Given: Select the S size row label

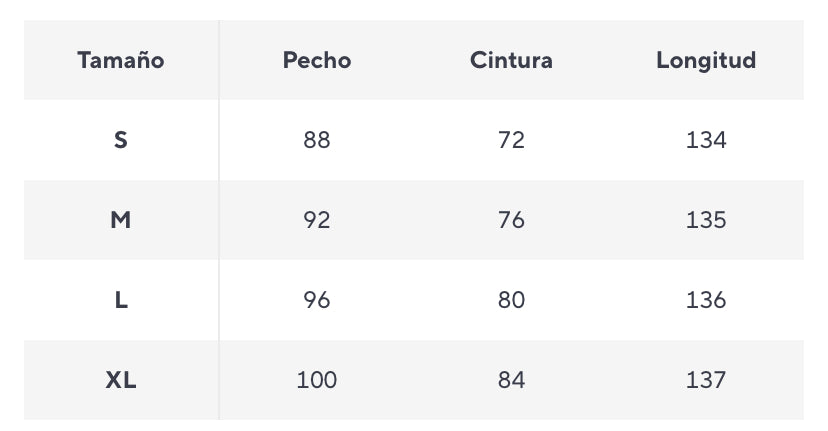Looking at the screenshot, I should 121,140.
